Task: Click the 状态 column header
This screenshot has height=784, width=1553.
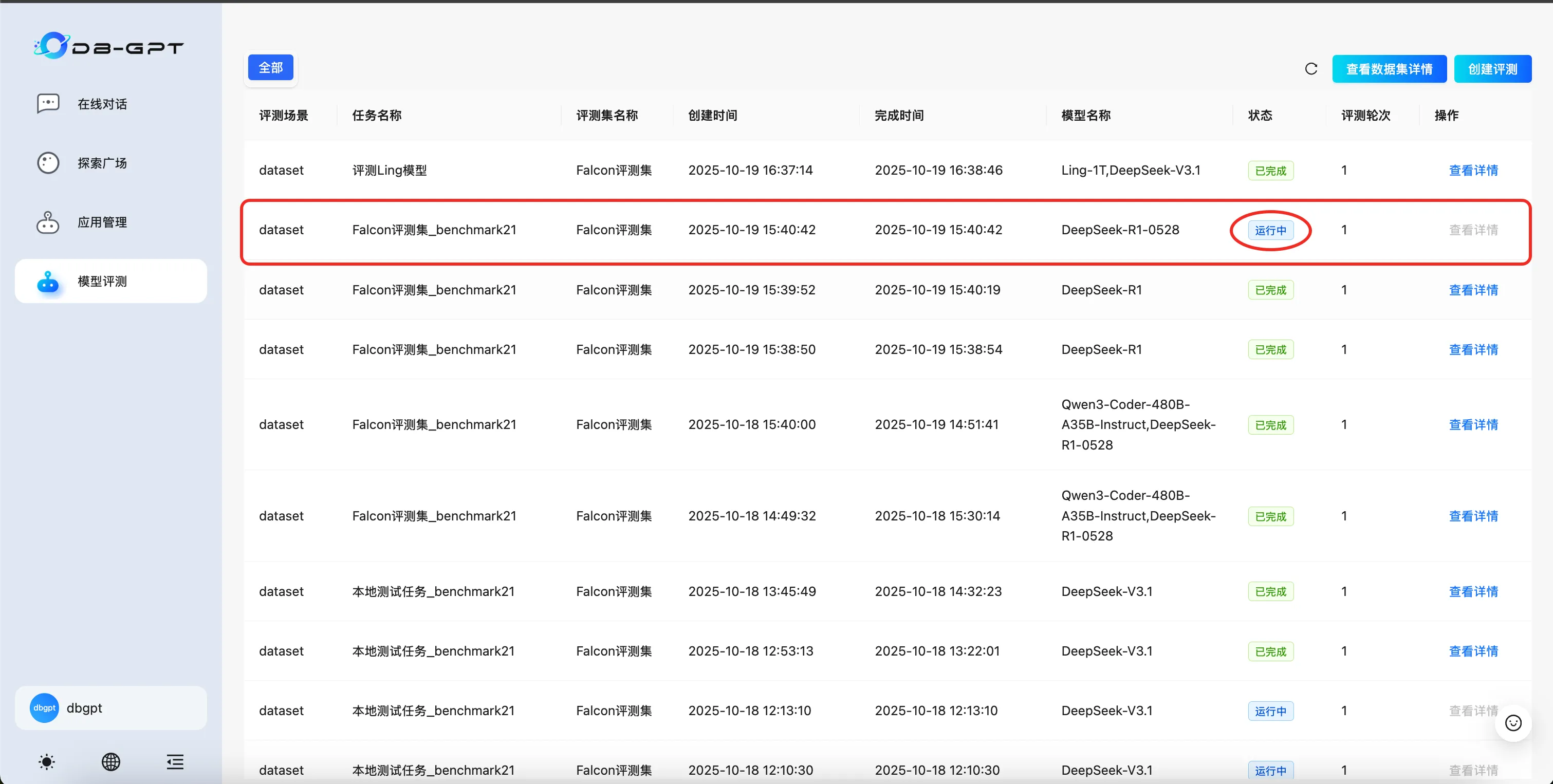Action: pos(1260,115)
